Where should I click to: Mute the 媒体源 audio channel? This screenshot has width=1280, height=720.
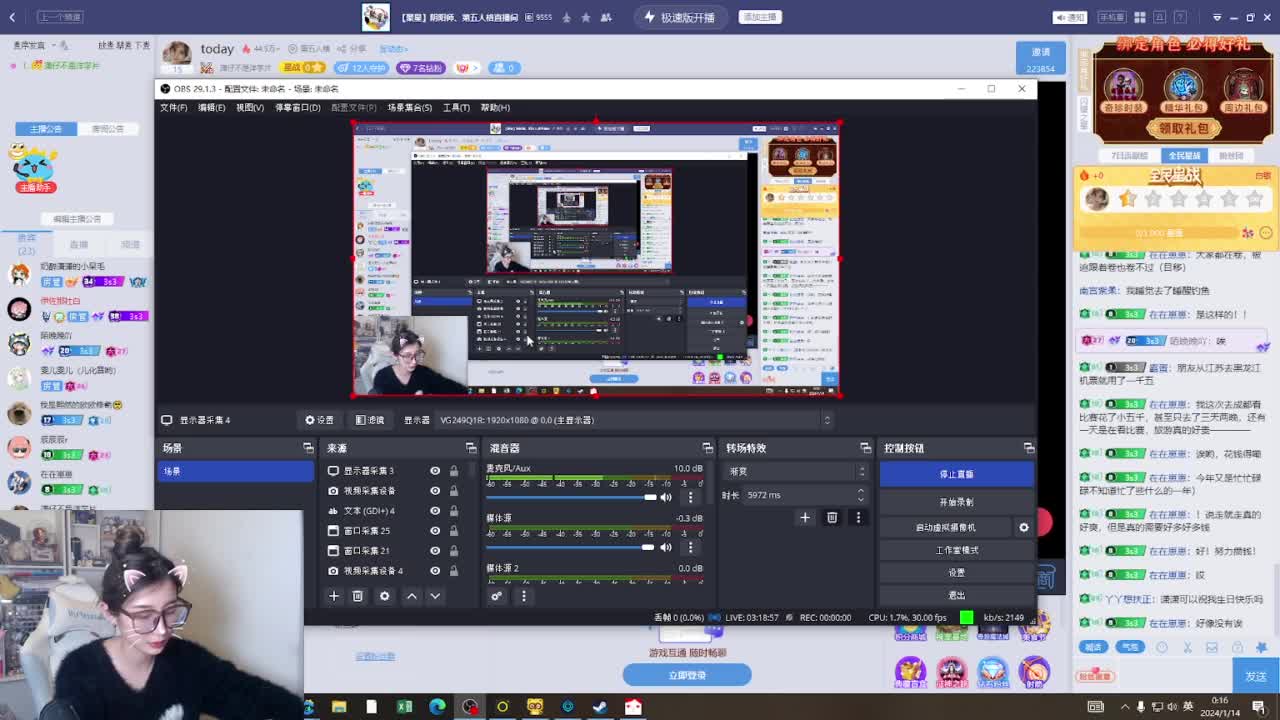tap(666, 547)
